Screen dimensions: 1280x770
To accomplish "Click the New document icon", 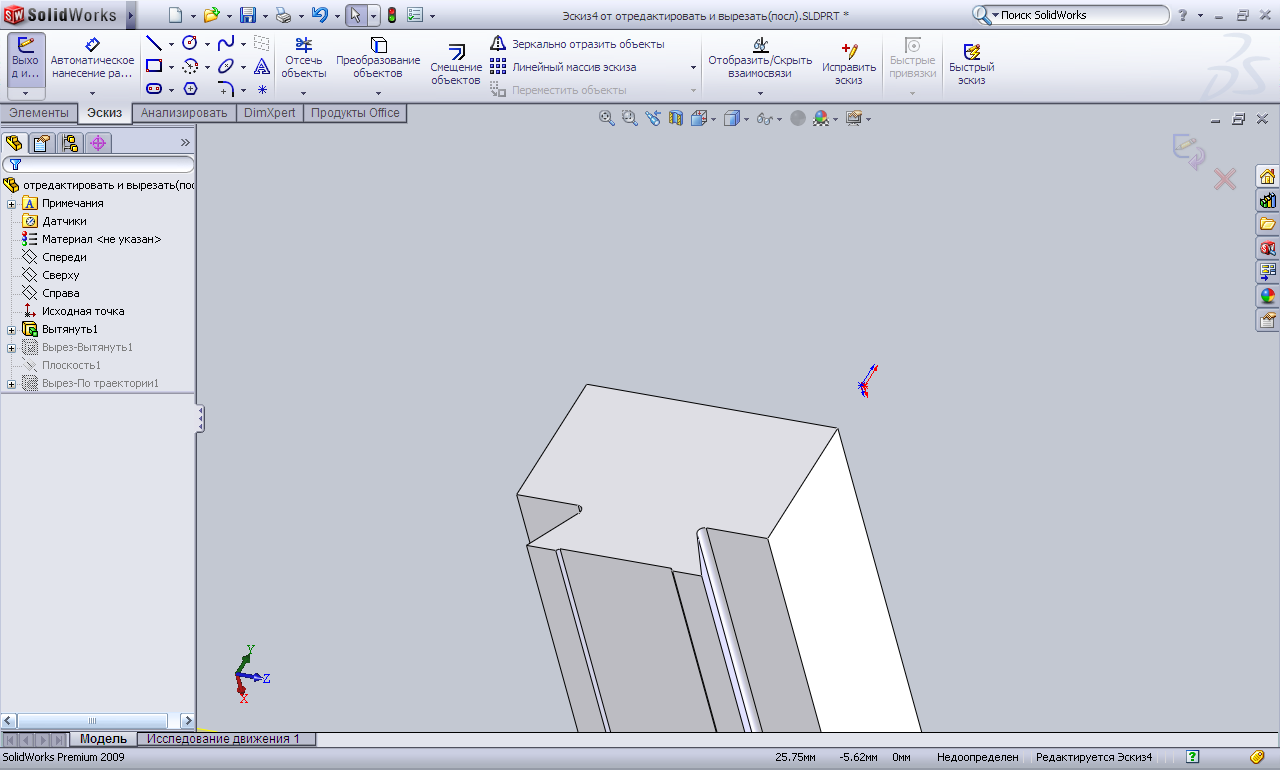I will 176,15.
